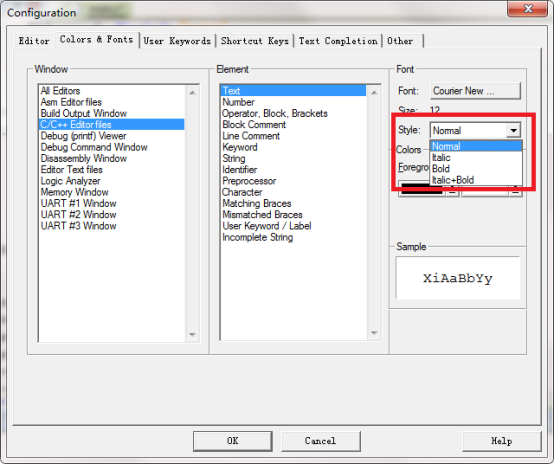
Task: Select User Keyword / Label element
Action: [x=294, y=226]
